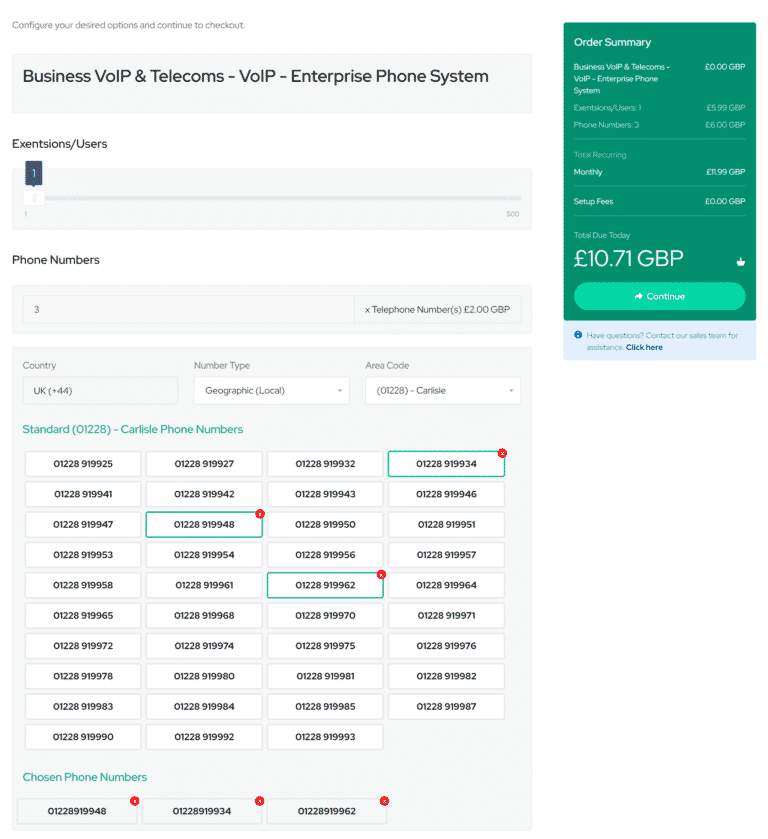Select number 01228 919942
This screenshot has height=839, width=768.
(204, 494)
